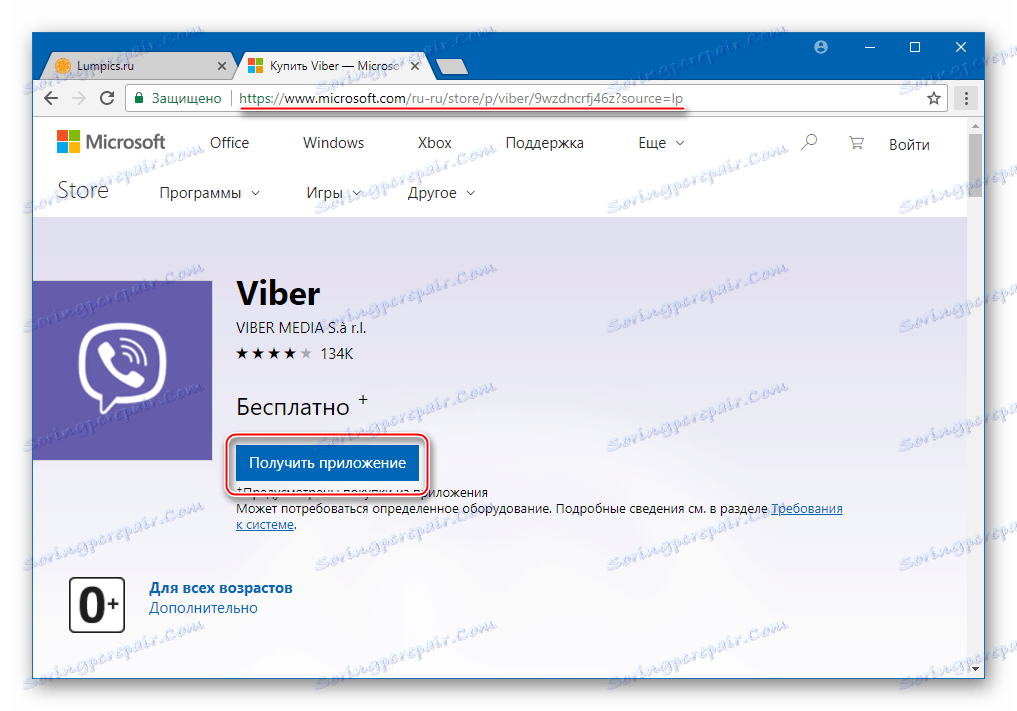Click the Chrome user profile icon
The width and height of the screenshot is (1017, 711).
[x=820, y=47]
